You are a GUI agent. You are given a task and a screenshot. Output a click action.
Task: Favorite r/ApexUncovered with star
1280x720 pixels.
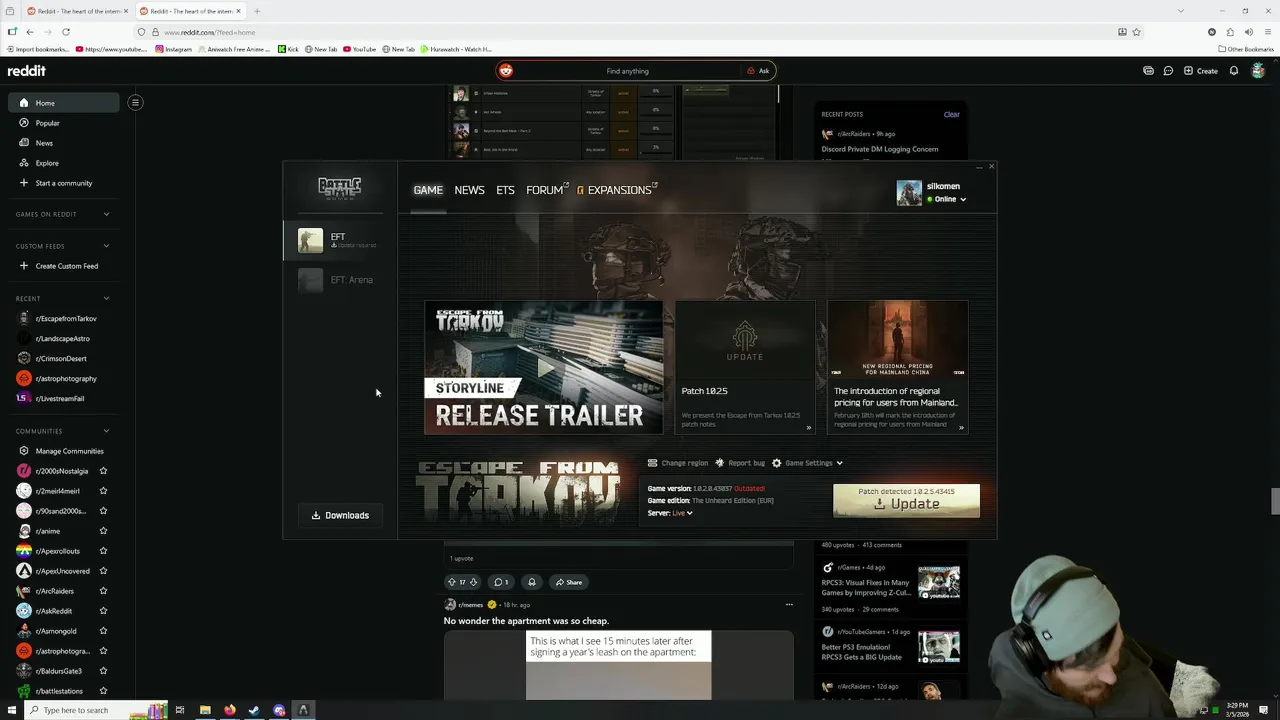(x=103, y=571)
